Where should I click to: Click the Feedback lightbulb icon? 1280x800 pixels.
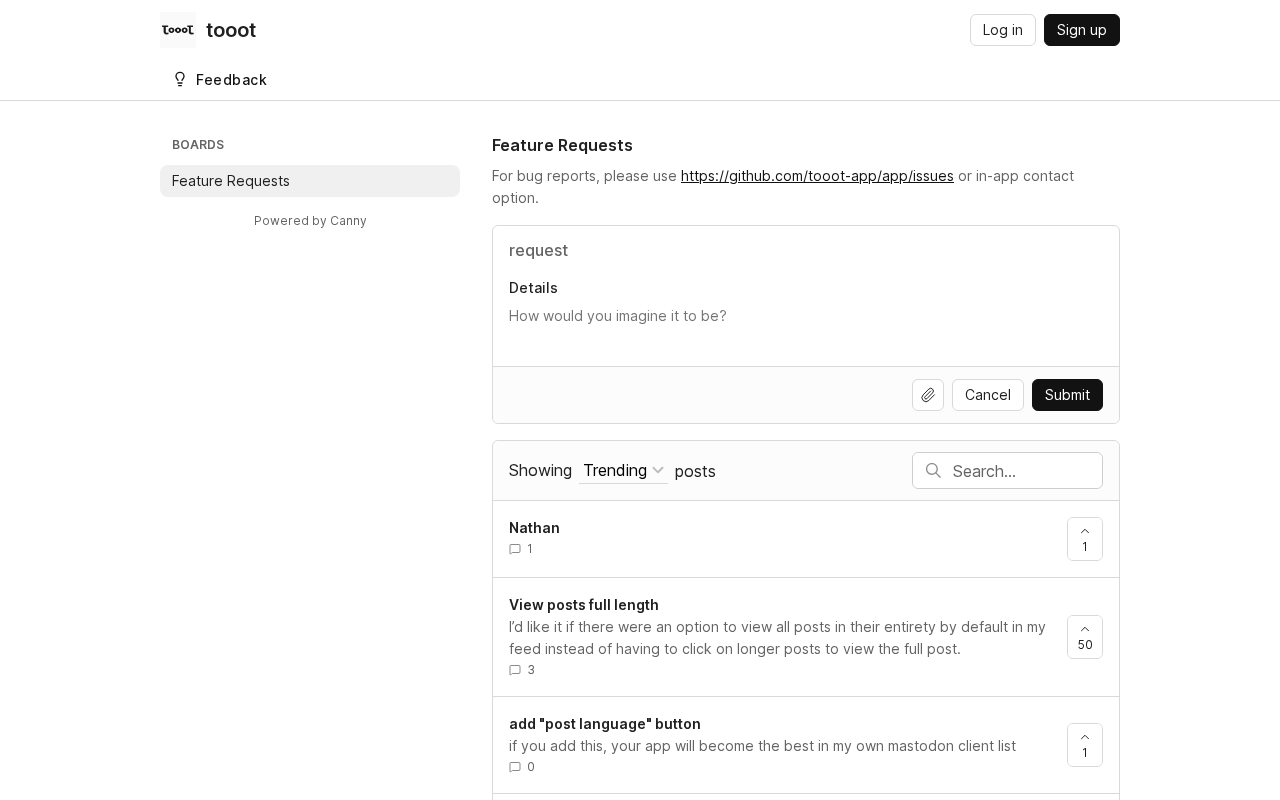[180, 79]
